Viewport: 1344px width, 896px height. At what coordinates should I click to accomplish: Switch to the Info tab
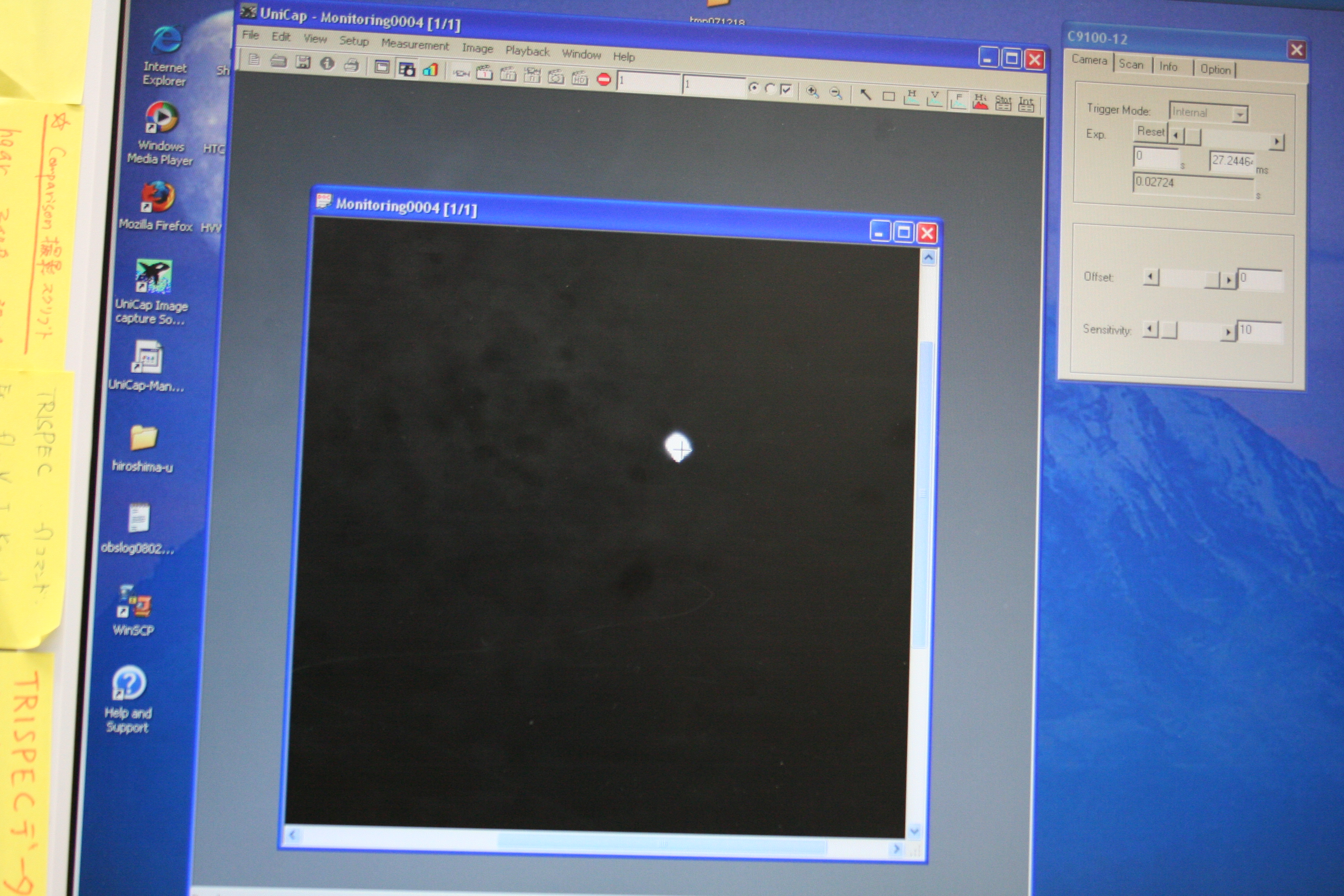point(1168,67)
